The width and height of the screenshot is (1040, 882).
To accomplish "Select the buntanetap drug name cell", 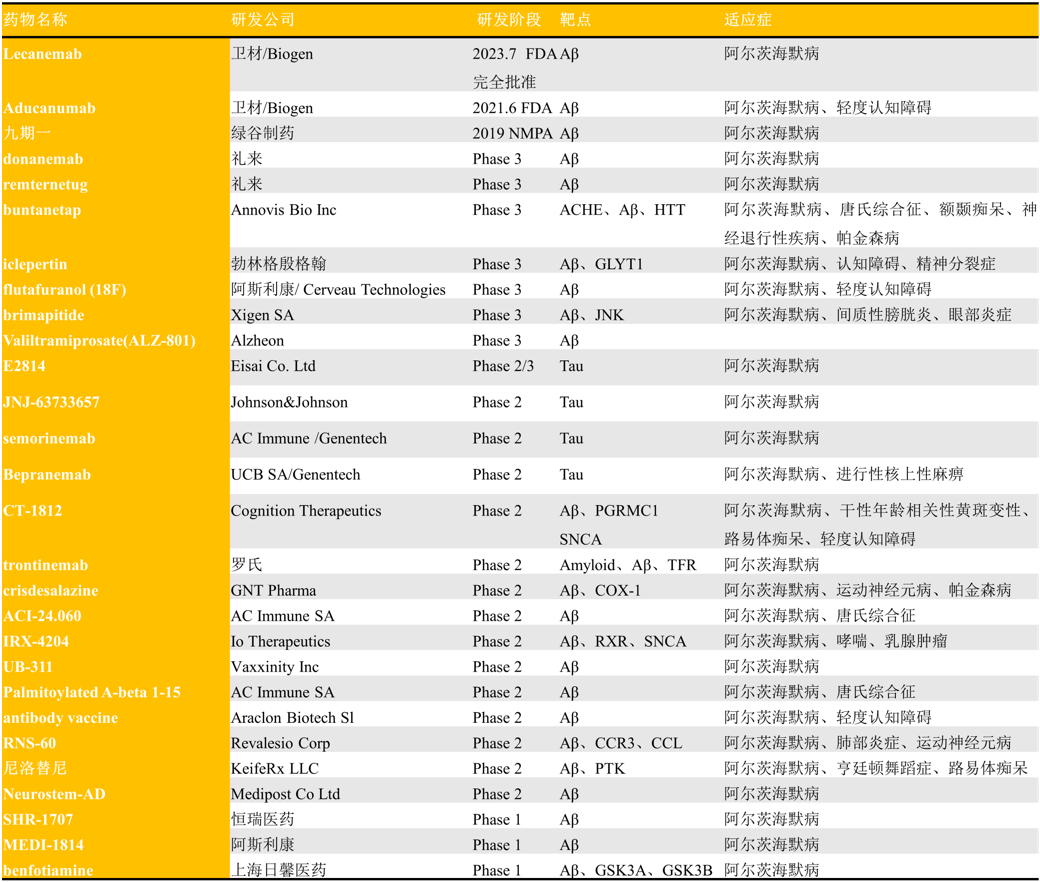I will pyautogui.click(x=42, y=210).
